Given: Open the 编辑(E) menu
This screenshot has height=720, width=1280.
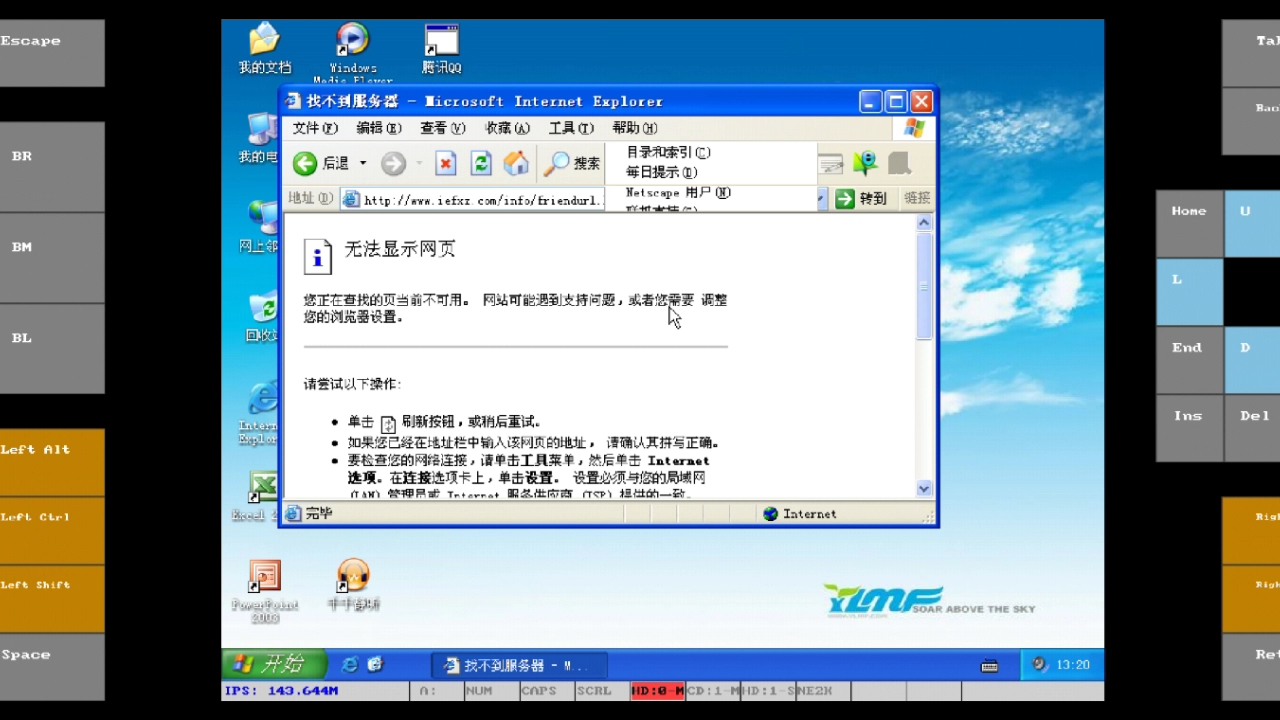Looking at the screenshot, I should [x=379, y=128].
